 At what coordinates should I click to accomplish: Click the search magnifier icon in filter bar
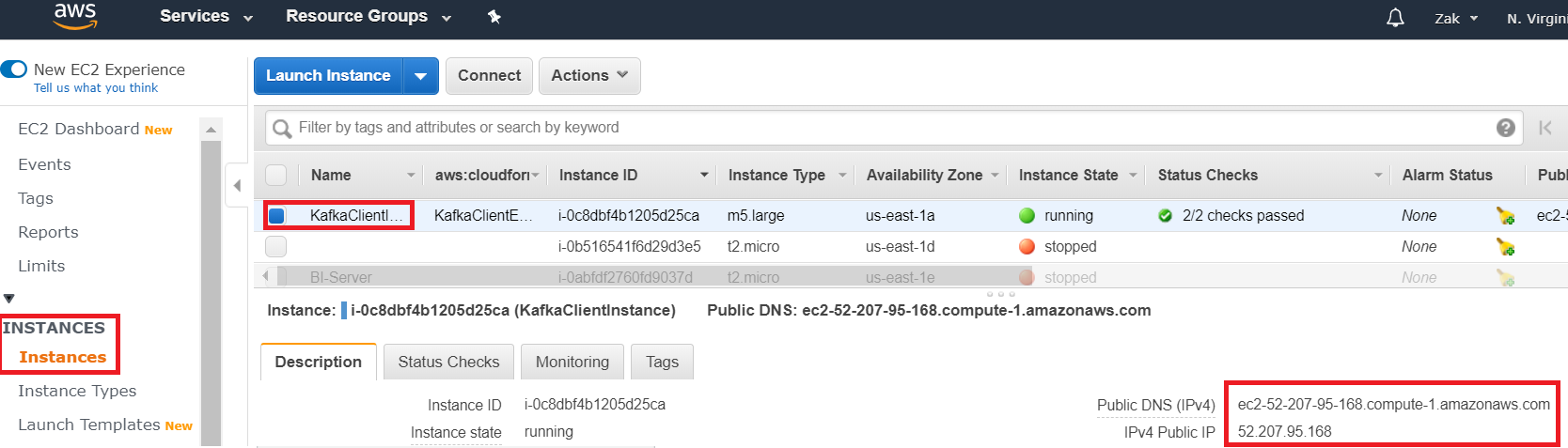(282, 128)
